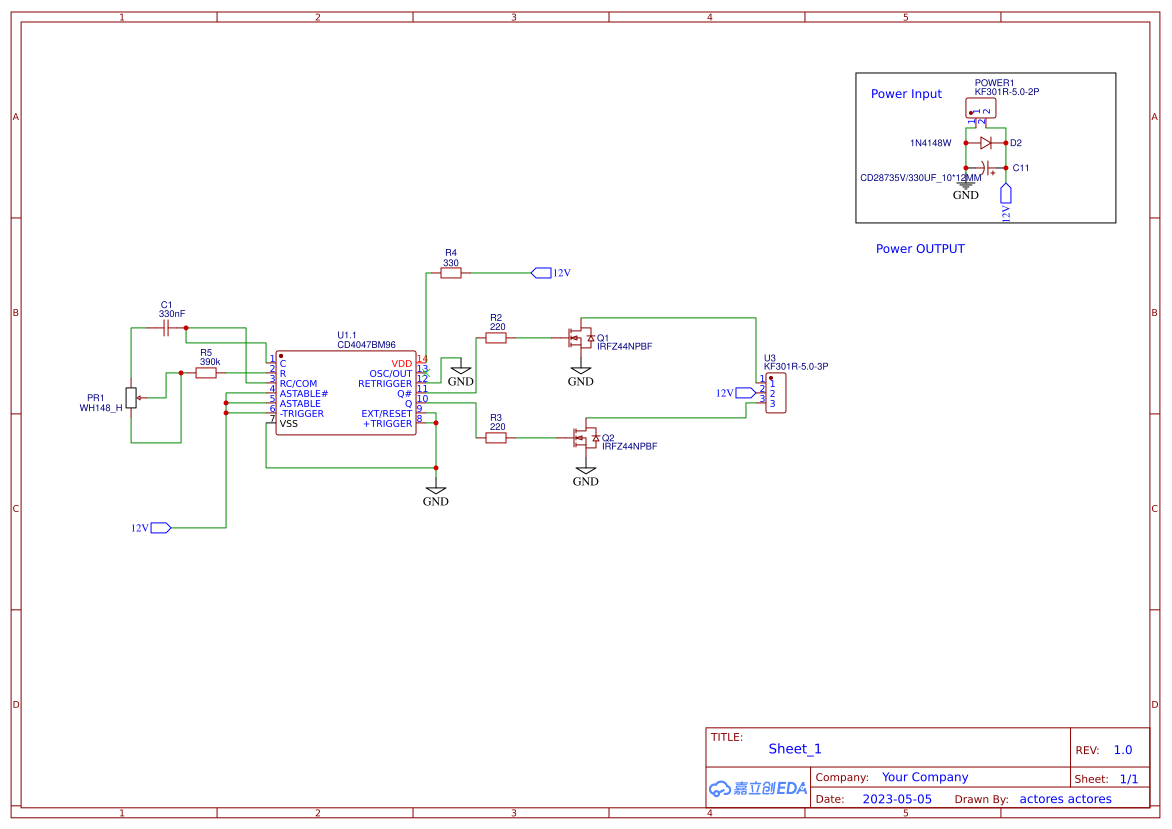The image size is (1172, 829).
Task: Select capacitor C1 330nF symbol
Action: 165,325
